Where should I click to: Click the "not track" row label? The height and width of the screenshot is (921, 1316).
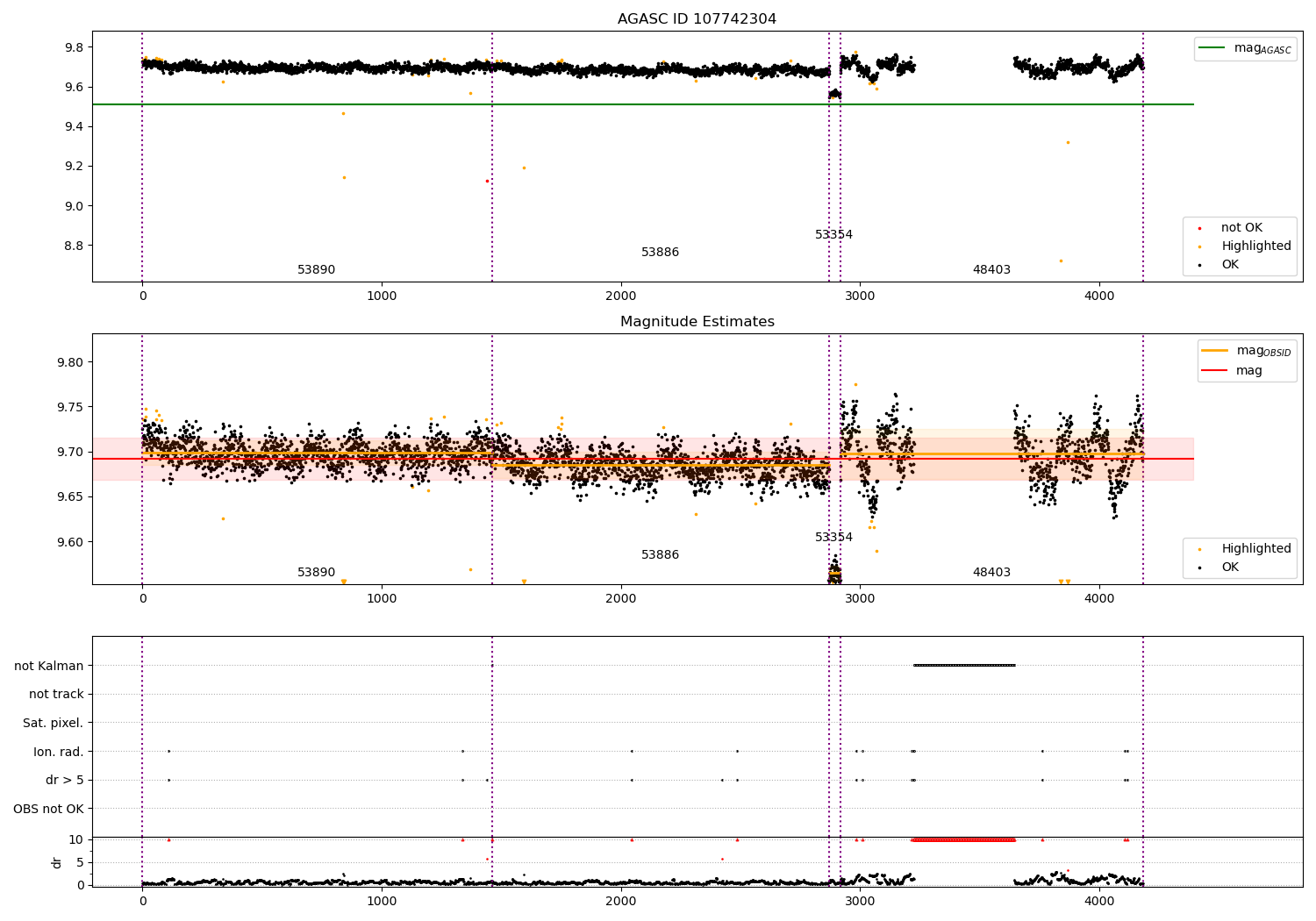[x=56, y=695]
